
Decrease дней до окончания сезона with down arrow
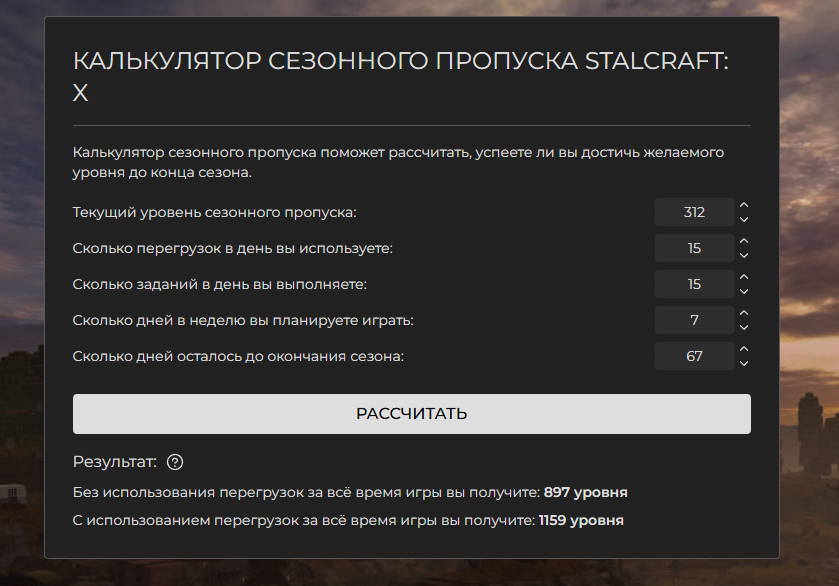click(x=743, y=362)
